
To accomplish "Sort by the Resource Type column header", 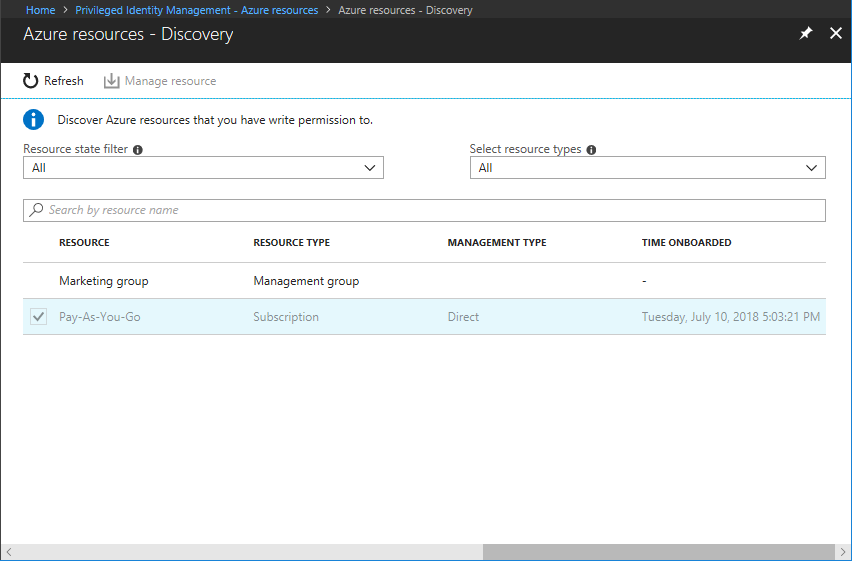I will tap(291, 243).
